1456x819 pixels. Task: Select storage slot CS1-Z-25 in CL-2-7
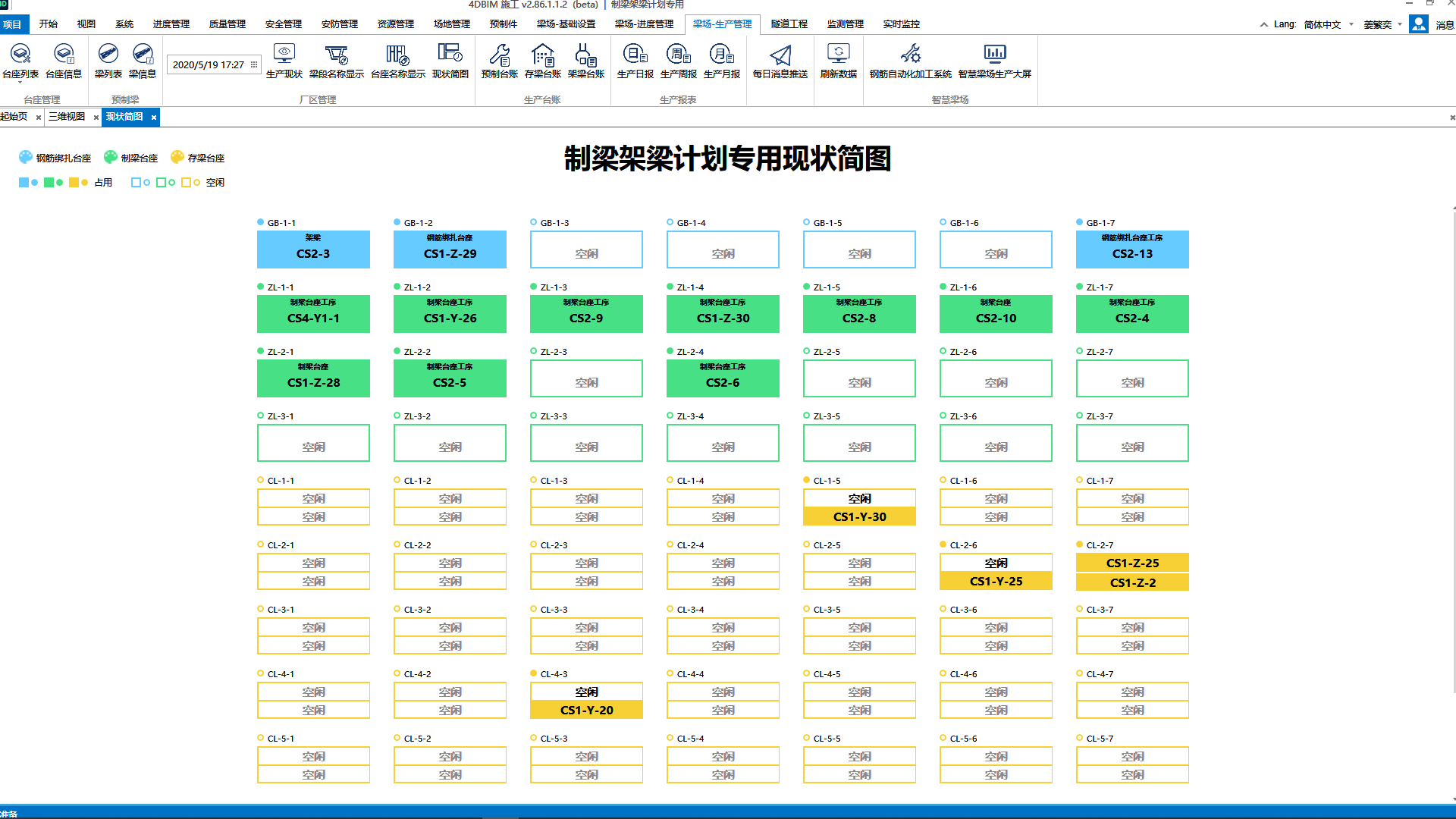[x=1132, y=563]
